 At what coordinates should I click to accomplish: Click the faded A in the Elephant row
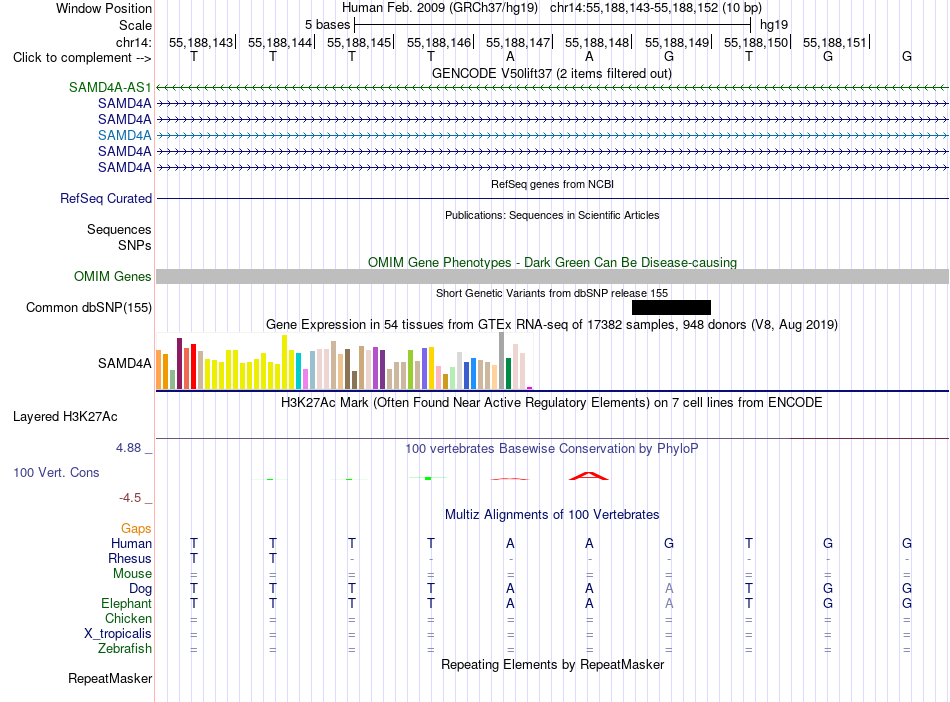(x=669, y=604)
